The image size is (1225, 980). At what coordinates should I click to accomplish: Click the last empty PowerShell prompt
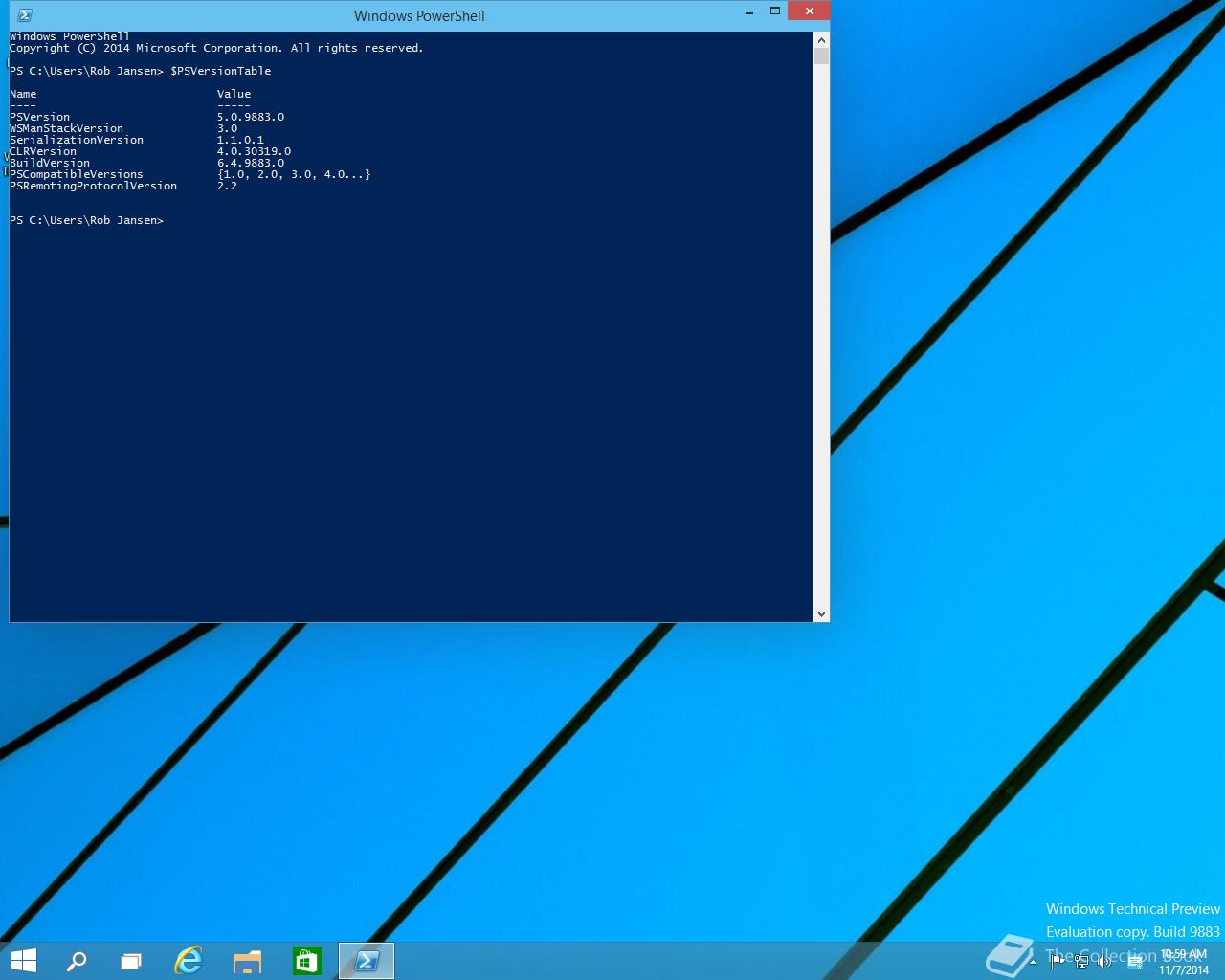tap(86, 220)
